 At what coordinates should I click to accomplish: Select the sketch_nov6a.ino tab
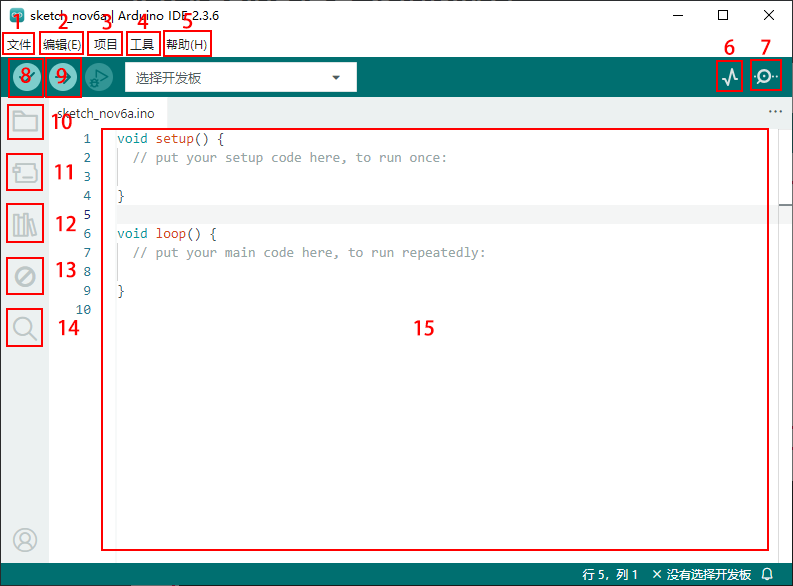tap(106, 113)
